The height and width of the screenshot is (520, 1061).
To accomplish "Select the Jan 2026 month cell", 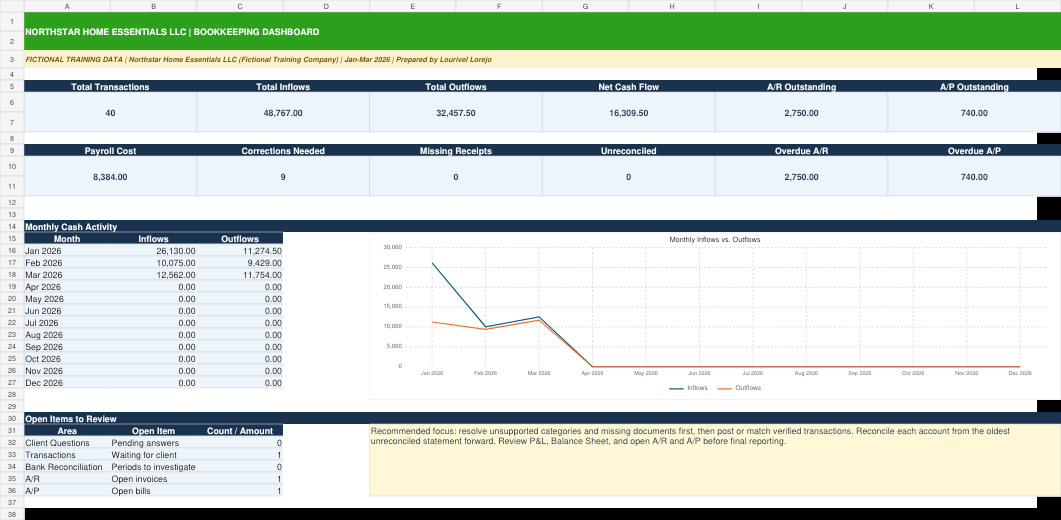I will click(x=67, y=251).
